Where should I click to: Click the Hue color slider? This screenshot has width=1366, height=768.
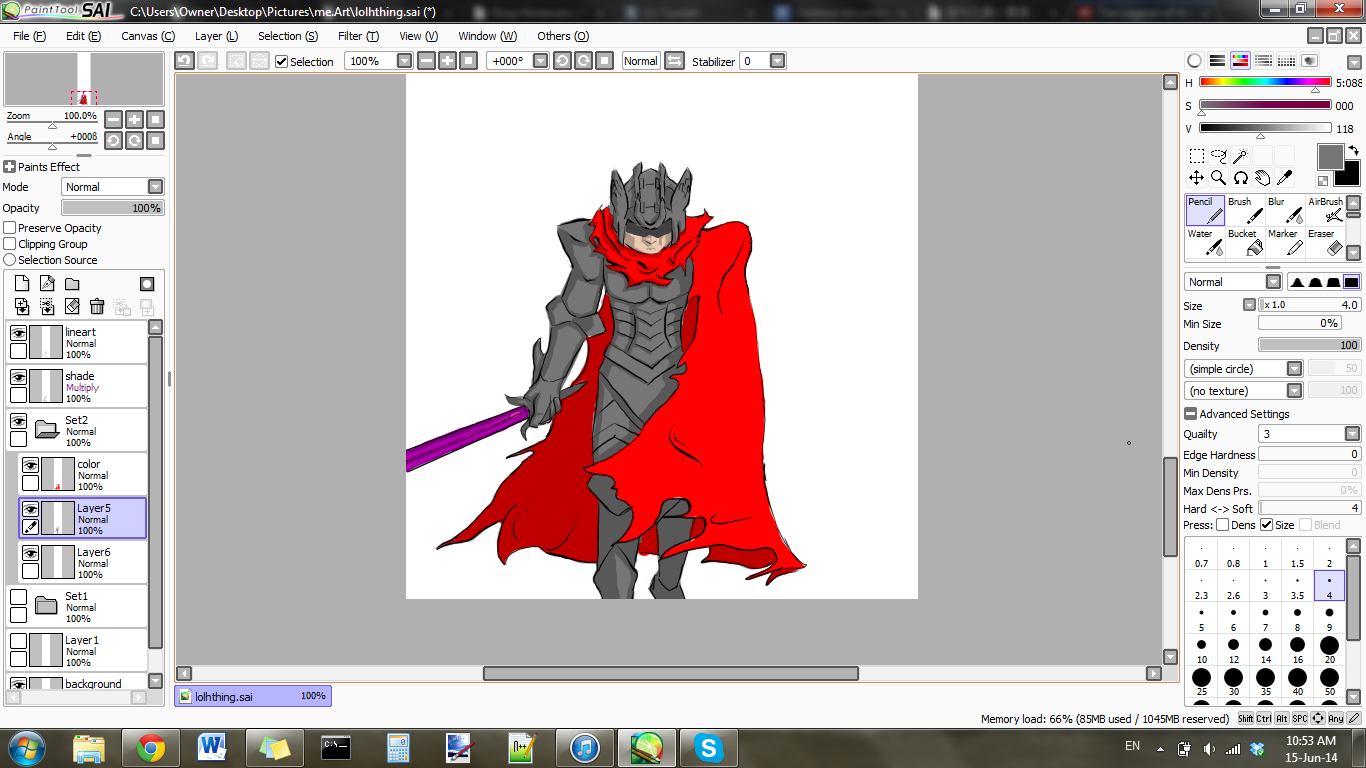point(1265,82)
